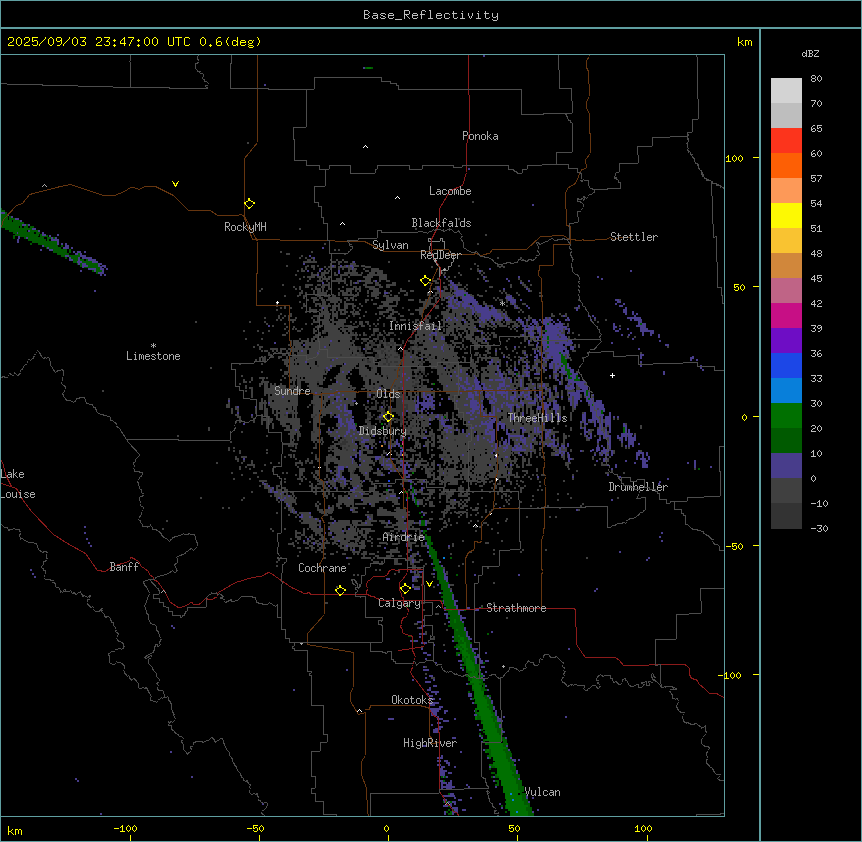Select the Okotoks label

tap(412, 700)
